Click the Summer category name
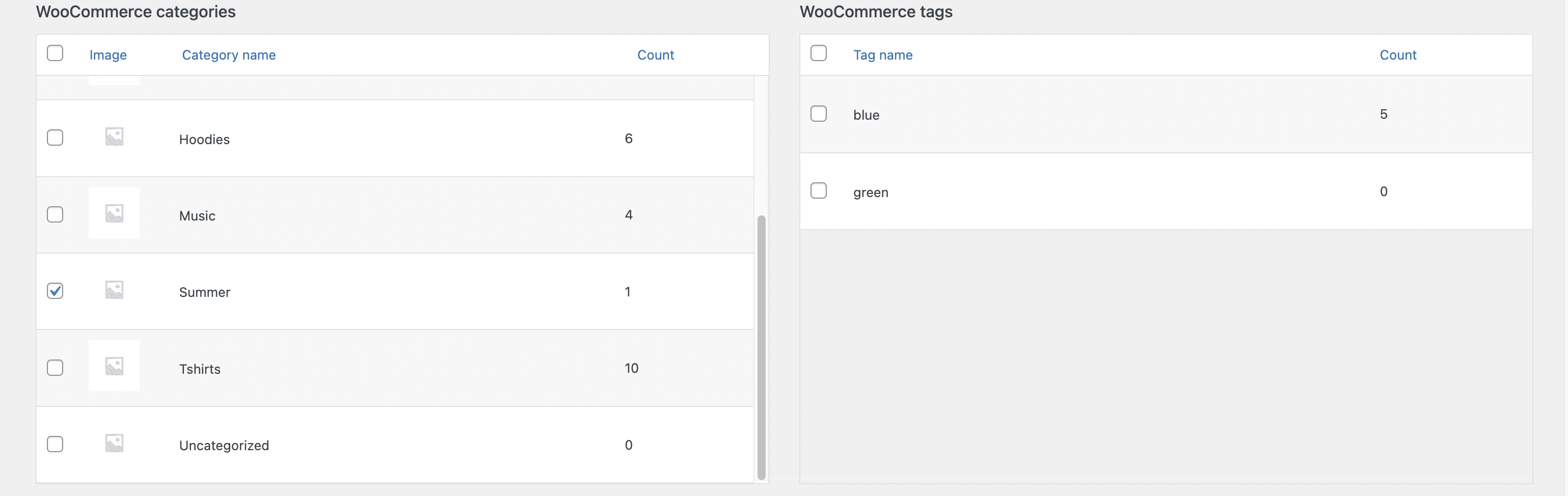This screenshot has width=1568, height=496. click(204, 292)
